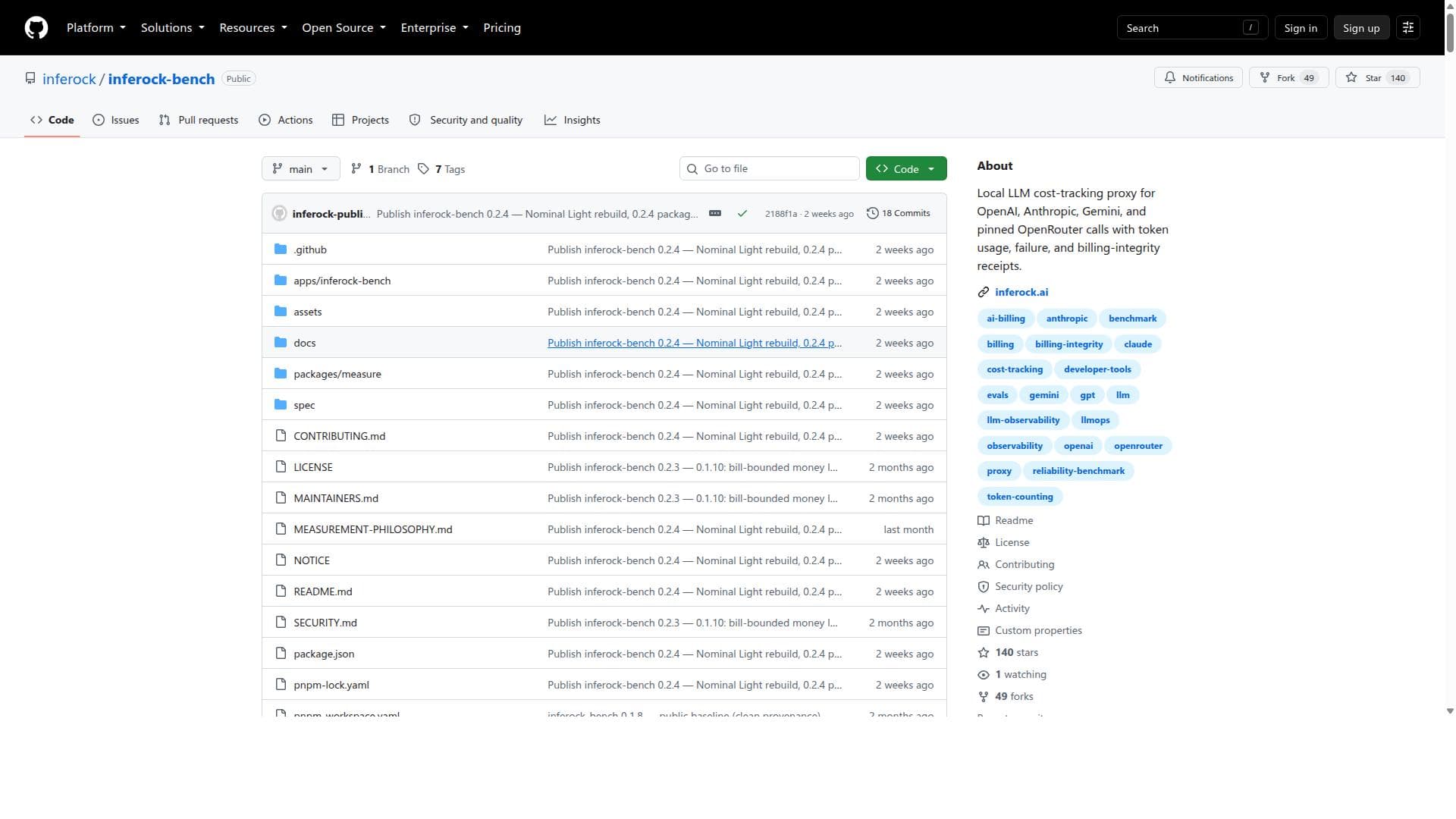Click the commit author avatar icon
This screenshot has width=1456, height=819.
[x=280, y=214]
